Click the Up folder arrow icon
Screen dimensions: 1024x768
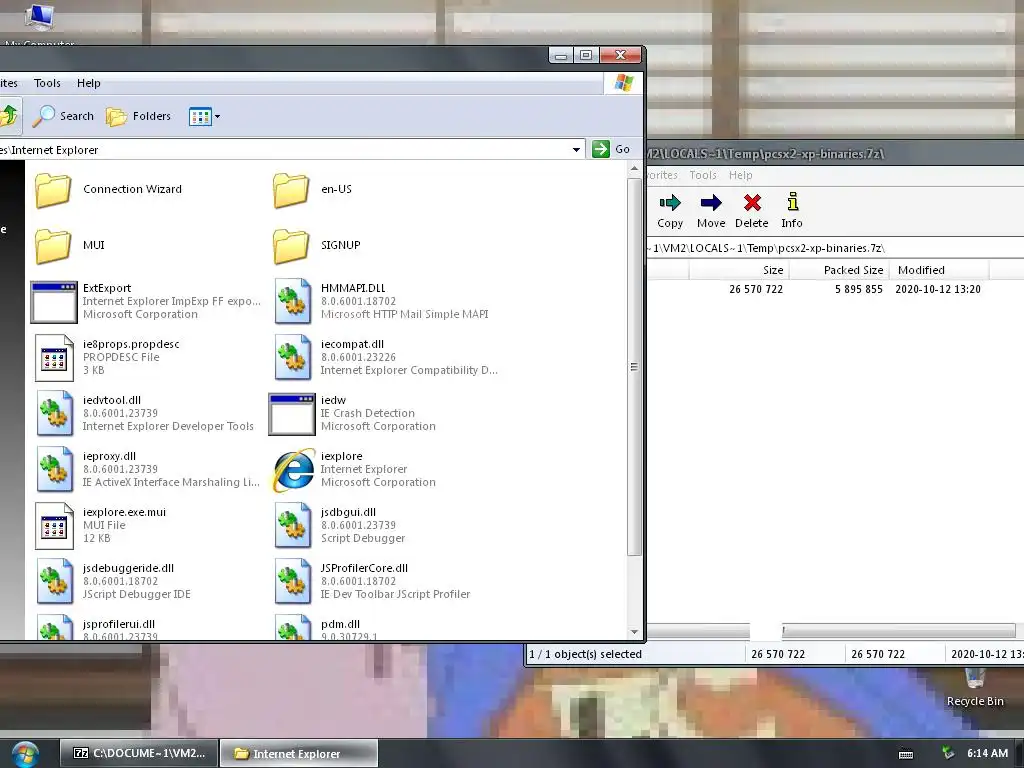tap(9, 116)
